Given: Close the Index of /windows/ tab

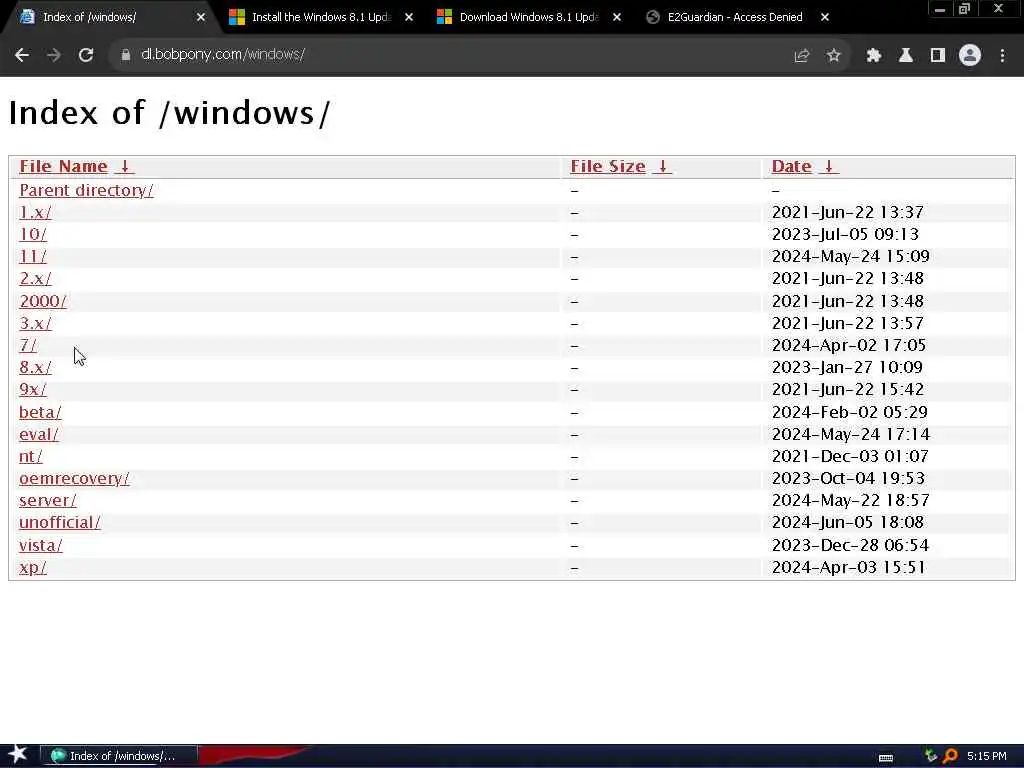Looking at the screenshot, I should 201,18.
